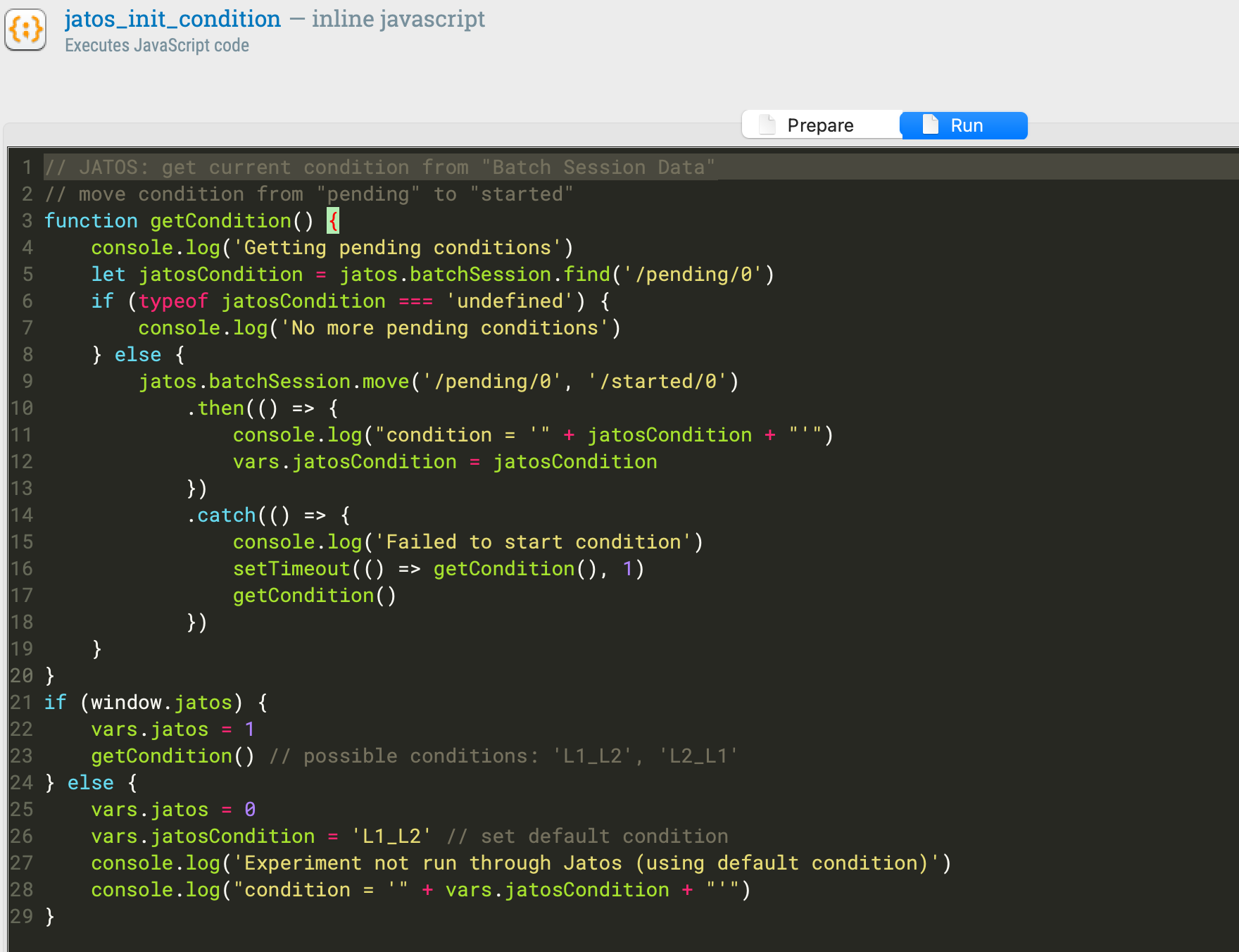
Task: Click the .catch handler on line 14
Action: click(225, 515)
